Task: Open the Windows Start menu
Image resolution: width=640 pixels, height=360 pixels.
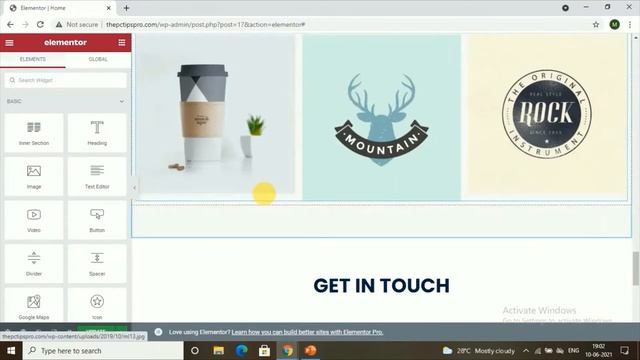Action: pos(11,351)
